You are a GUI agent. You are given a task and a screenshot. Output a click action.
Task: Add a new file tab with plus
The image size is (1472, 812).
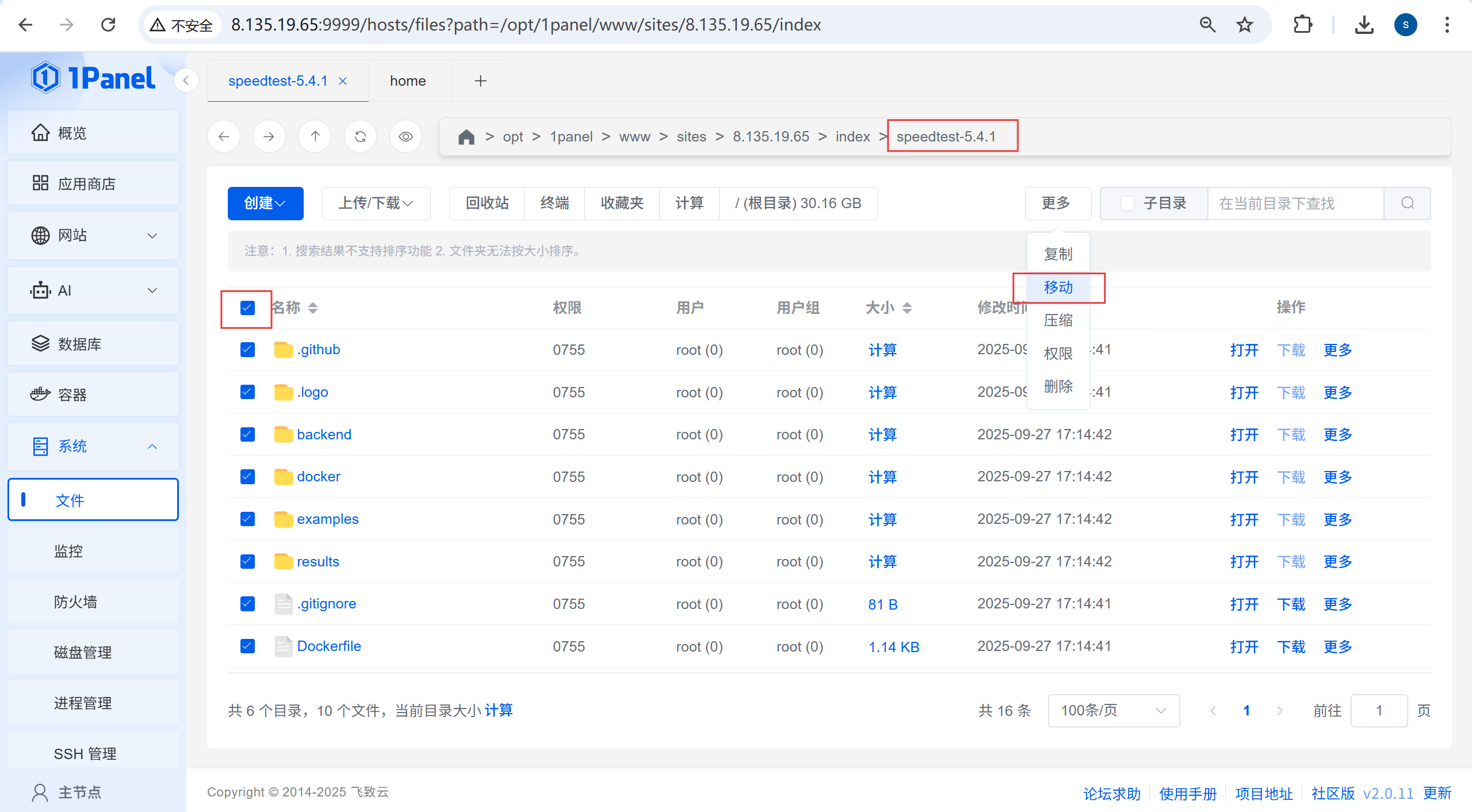point(480,81)
